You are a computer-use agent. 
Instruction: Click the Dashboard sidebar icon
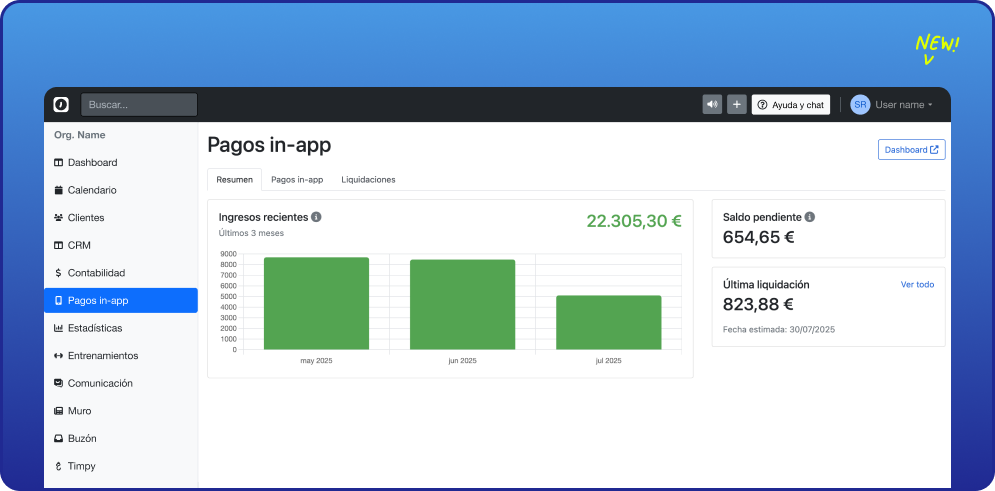click(58, 162)
